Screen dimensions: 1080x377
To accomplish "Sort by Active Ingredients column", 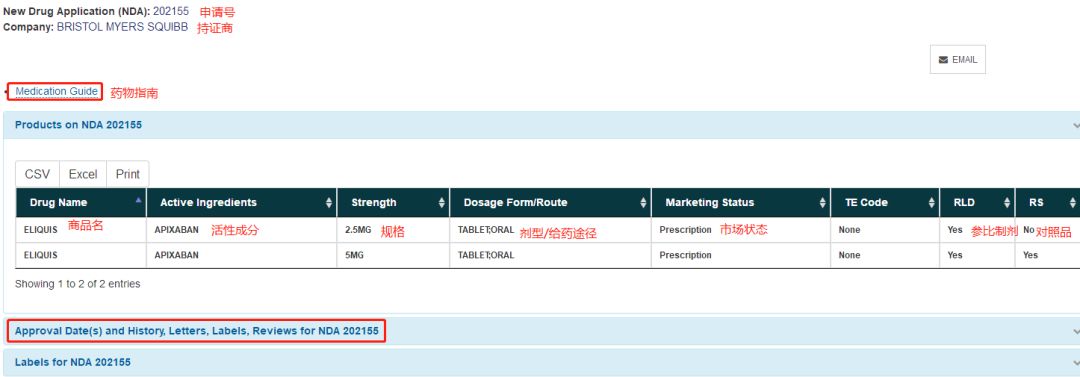I will point(242,203).
